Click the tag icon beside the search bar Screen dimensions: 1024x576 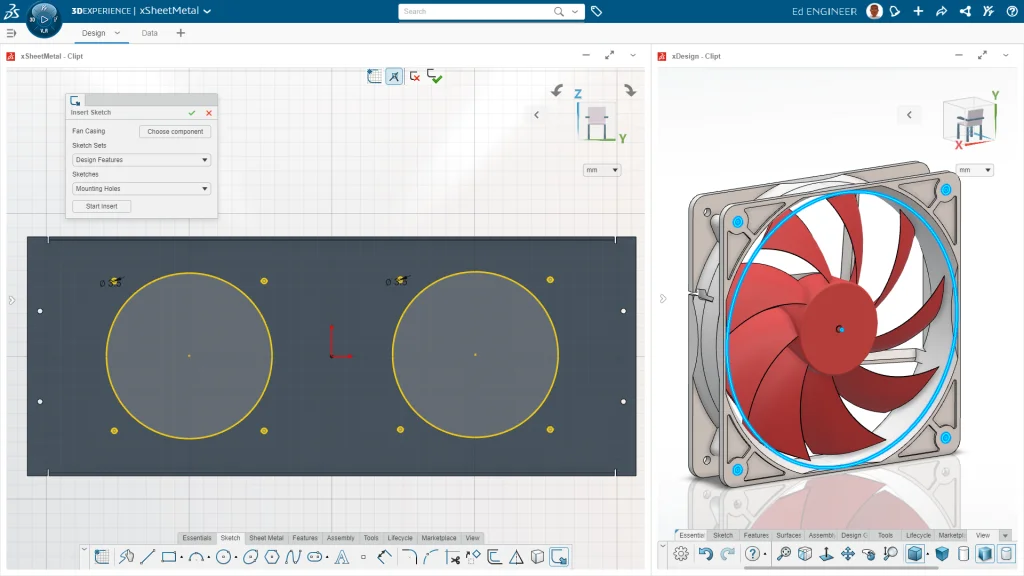click(x=596, y=11)
